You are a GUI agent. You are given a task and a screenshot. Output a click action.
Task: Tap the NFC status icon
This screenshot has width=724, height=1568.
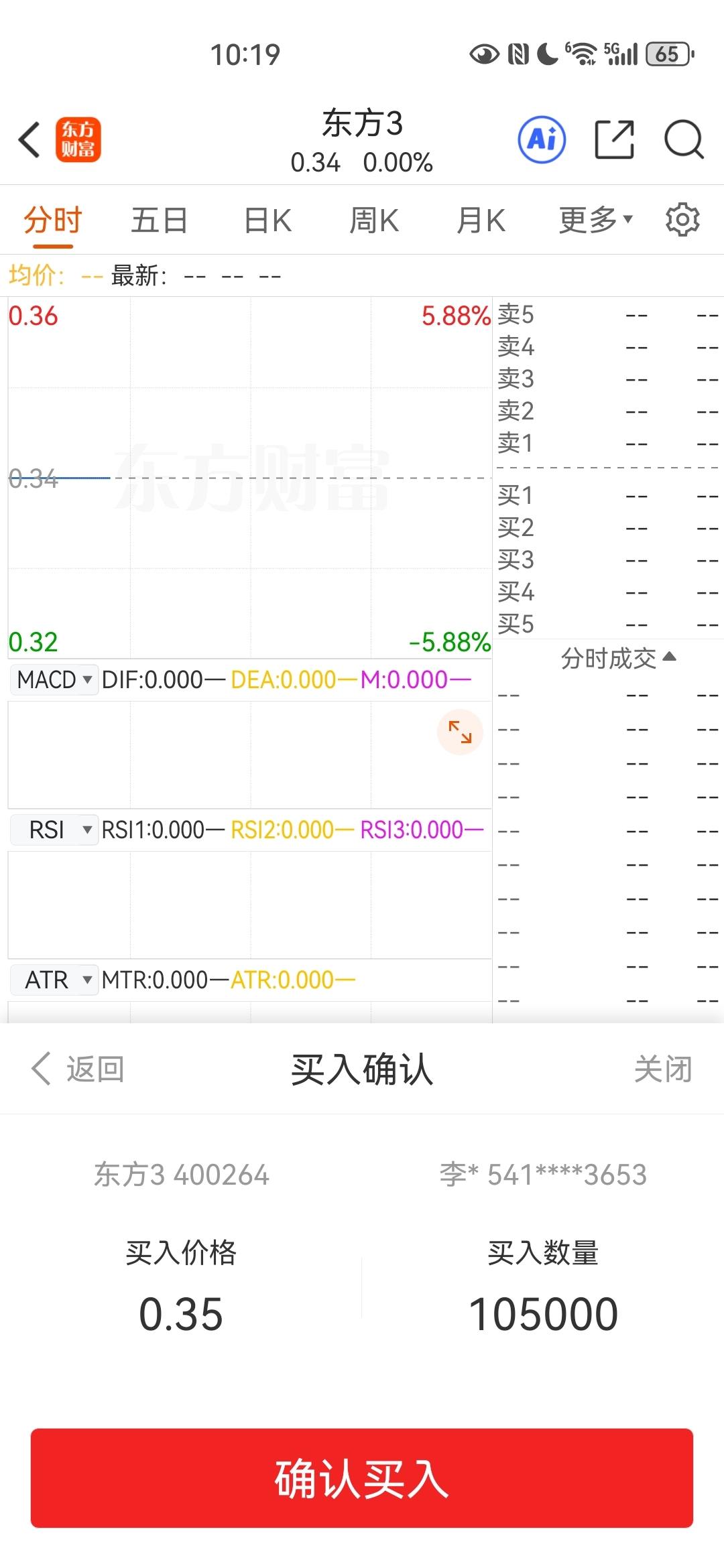518,54
